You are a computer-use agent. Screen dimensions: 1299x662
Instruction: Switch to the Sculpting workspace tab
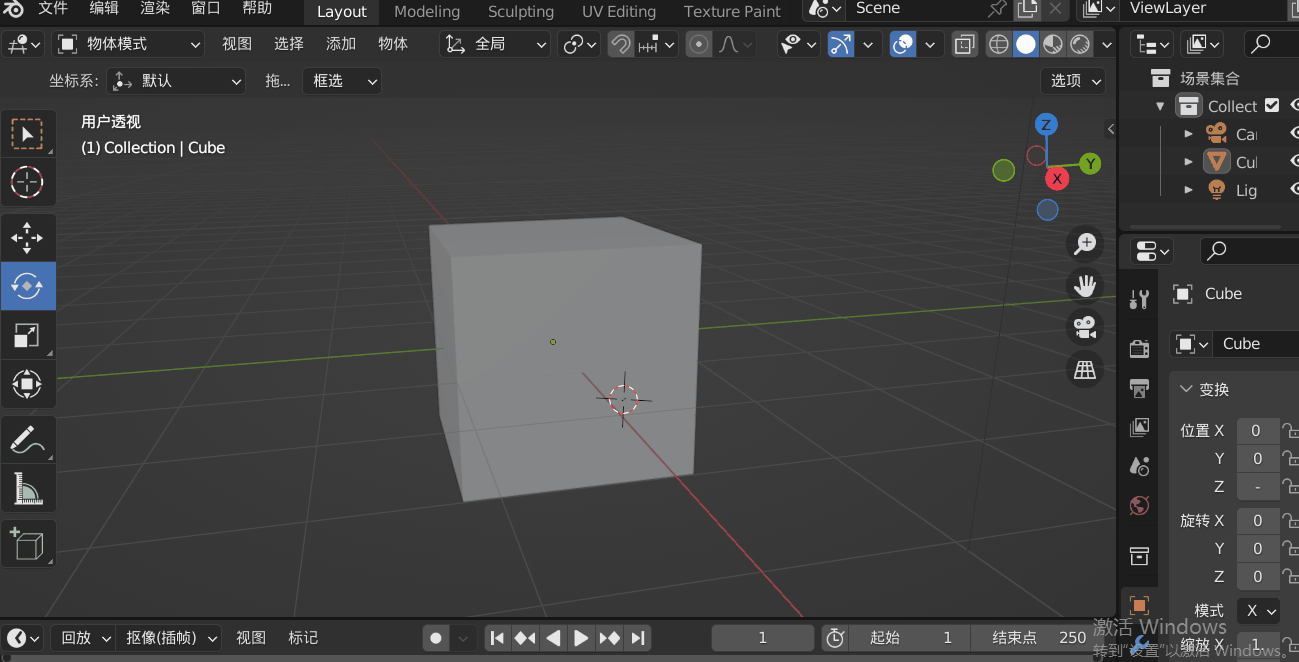click(521, 12)
